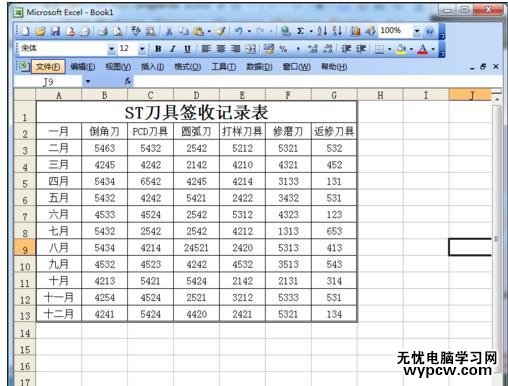
Task: Apply Percent style formatting
Action: pyautogui.click(x=283, y=49)
